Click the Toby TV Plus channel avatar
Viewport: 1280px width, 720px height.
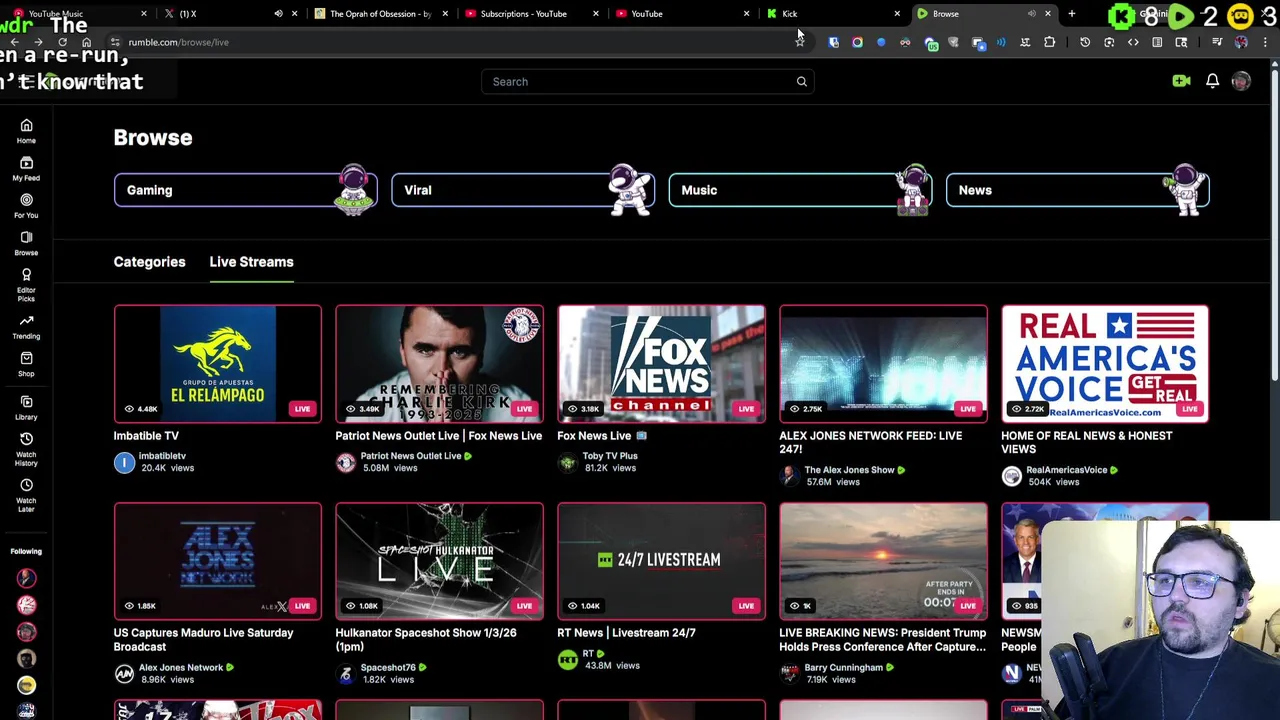[x=567, y=462]
